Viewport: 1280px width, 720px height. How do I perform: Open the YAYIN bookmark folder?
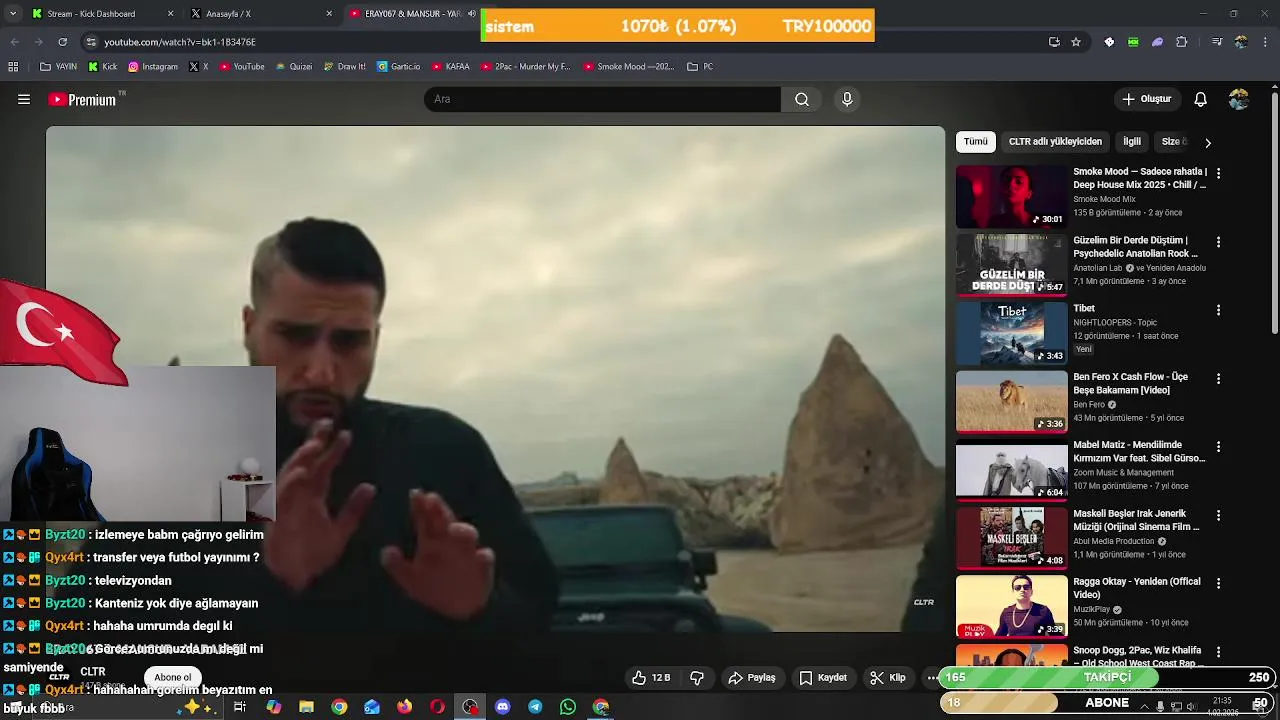point(58,67)
